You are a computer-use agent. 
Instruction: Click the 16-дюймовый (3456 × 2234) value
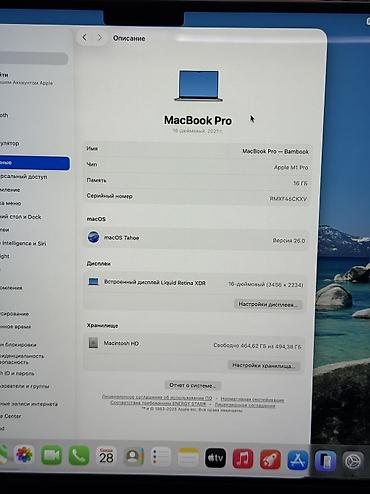tap(266, 285)
